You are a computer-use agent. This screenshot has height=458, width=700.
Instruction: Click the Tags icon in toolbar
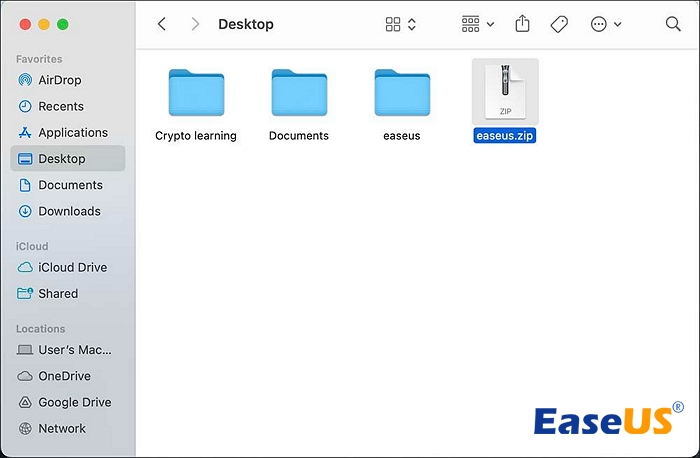[559, 24]
